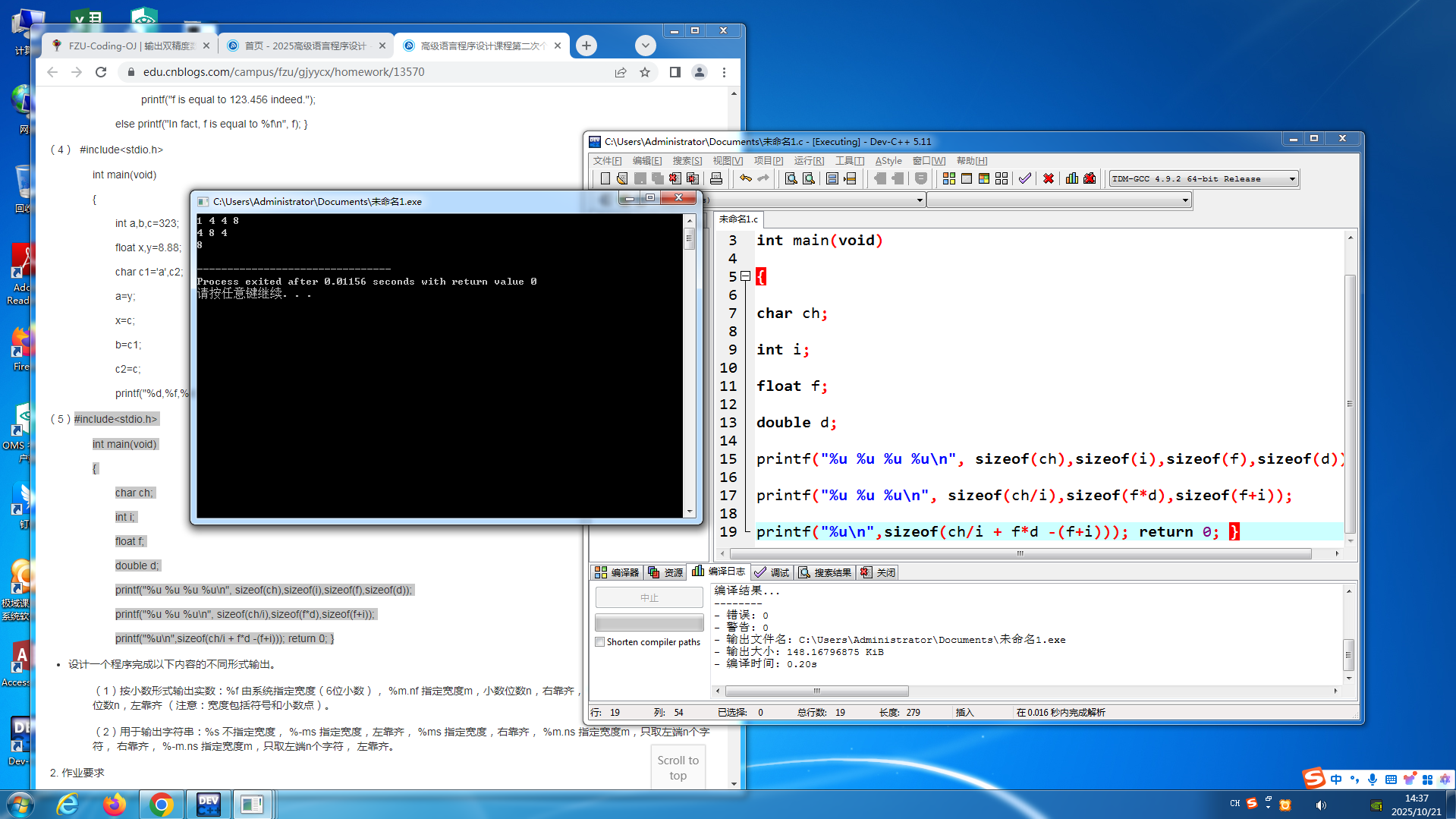Share this page from Chrome address bar

(621, 72)
